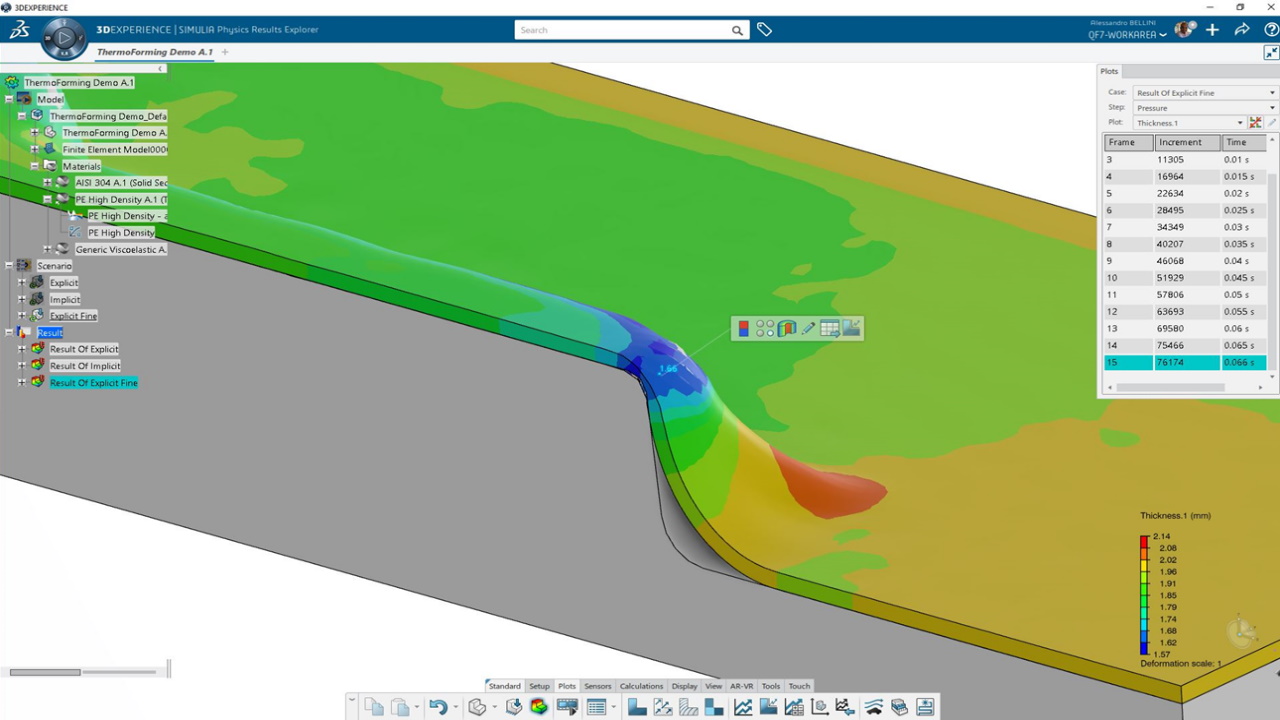
Task: Open the Case dropdown in Plots panel
Action: pos(1205,93)
